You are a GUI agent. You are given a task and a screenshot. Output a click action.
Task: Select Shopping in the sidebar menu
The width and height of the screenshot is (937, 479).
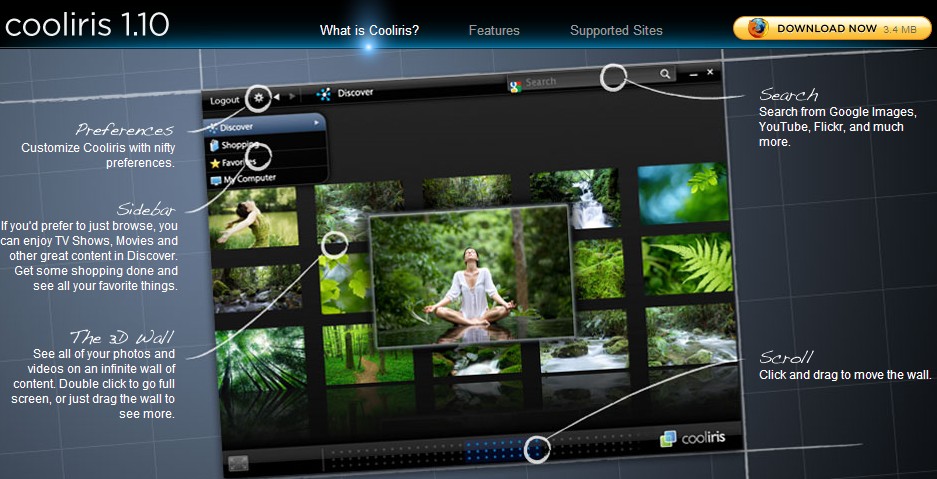[x=267, y=145]
